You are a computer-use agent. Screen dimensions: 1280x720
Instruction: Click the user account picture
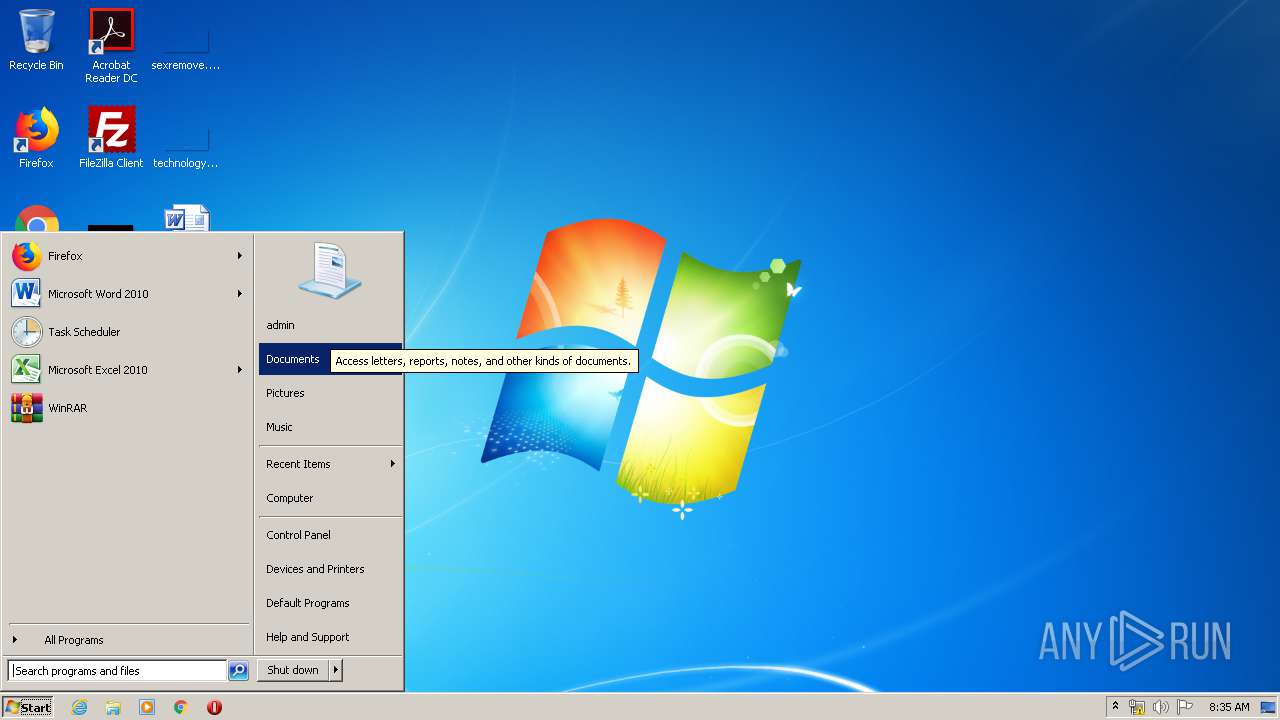tap(330, 270)
